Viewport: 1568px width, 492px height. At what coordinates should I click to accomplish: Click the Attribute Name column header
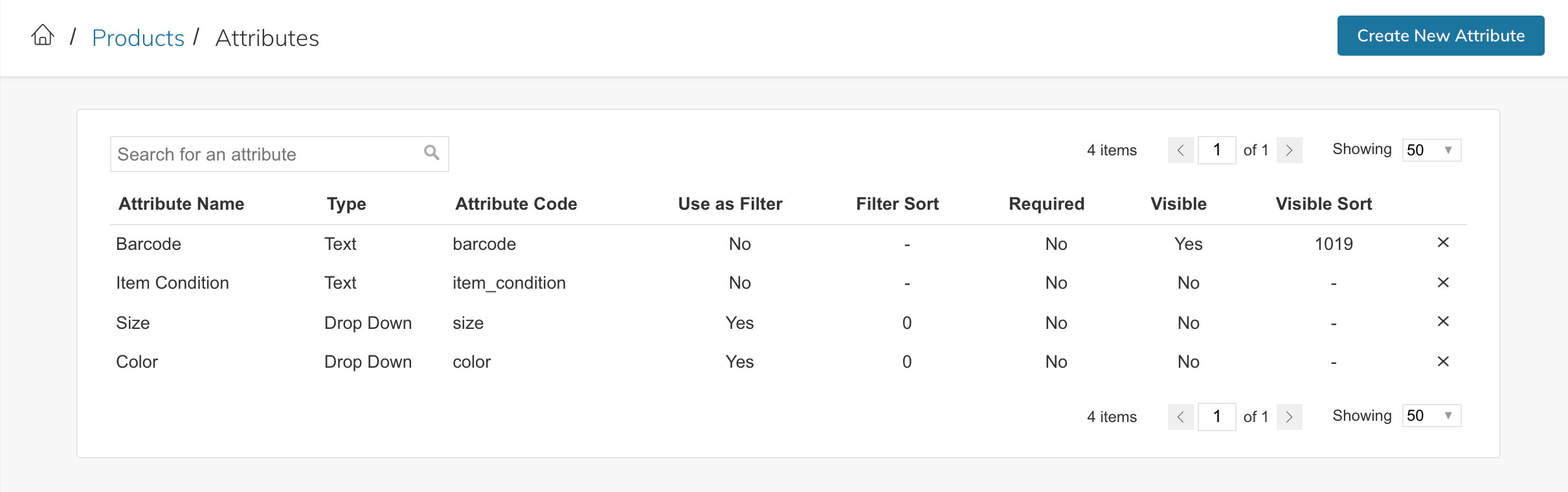pyautogui.click(x=181, y=204)
